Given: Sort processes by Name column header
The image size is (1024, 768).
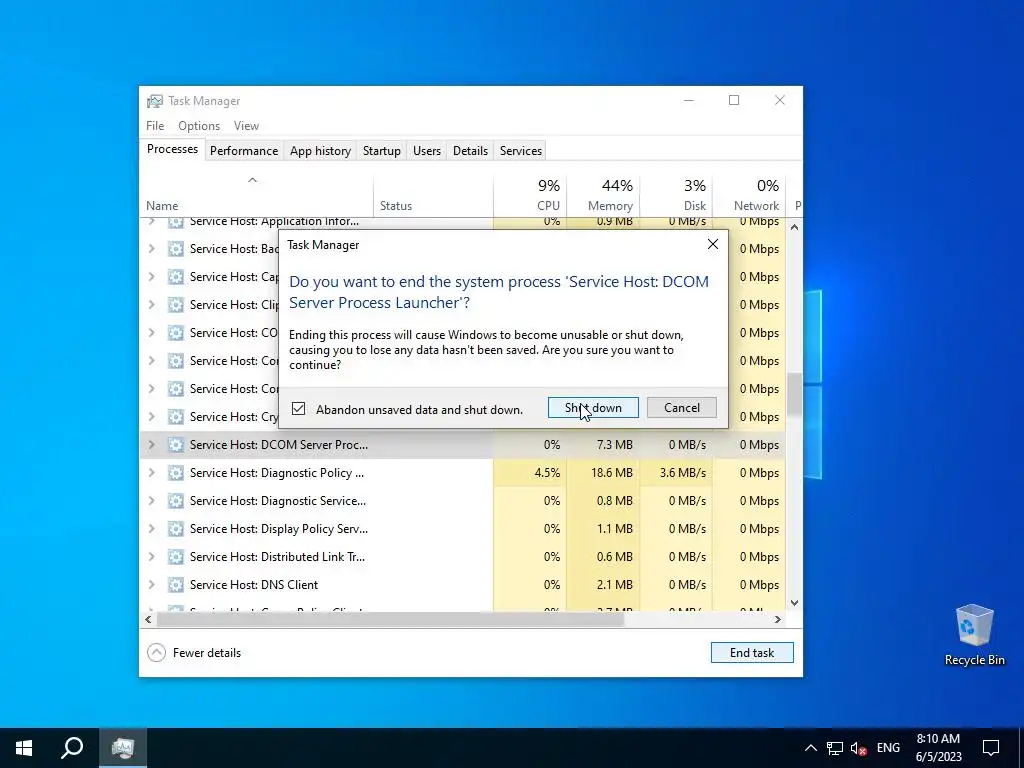Looking at the screenshot, I should tap(256, 195).
